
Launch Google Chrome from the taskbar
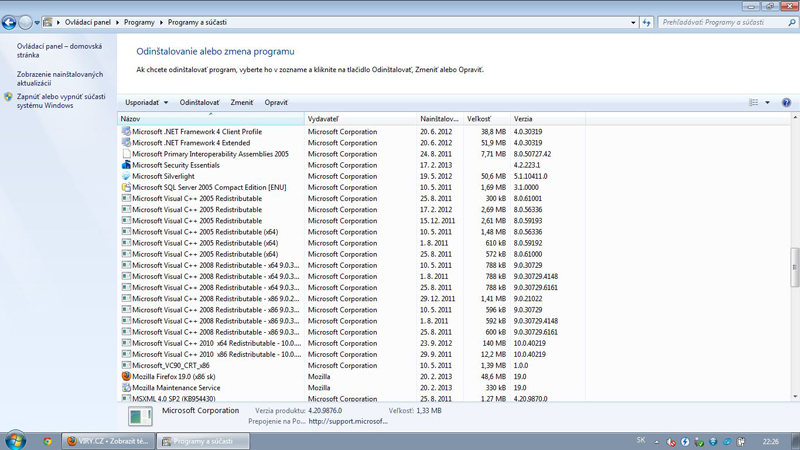[47, 441]
